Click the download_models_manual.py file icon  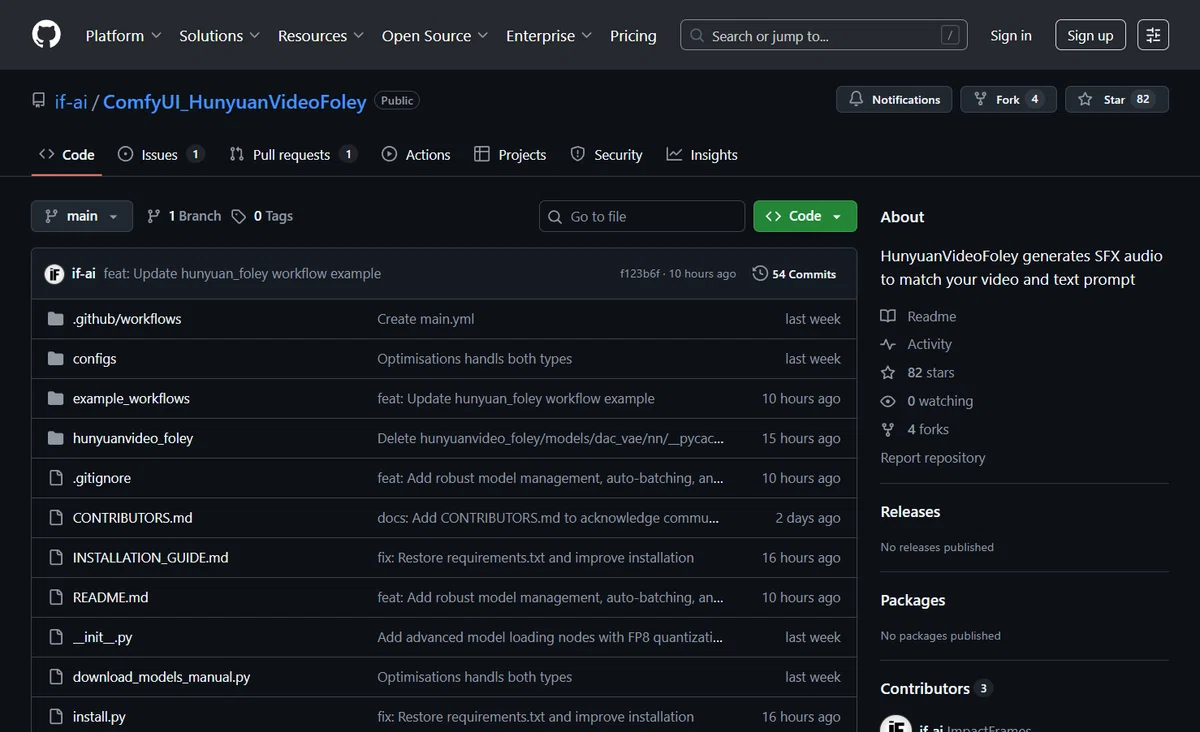56,677
